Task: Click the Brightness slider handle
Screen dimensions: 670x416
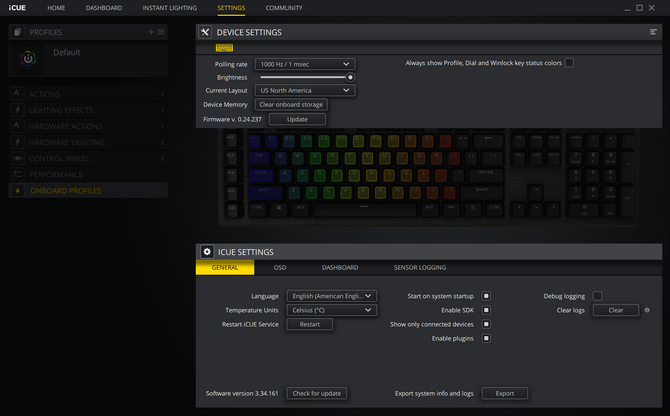Action: [350, 77]
